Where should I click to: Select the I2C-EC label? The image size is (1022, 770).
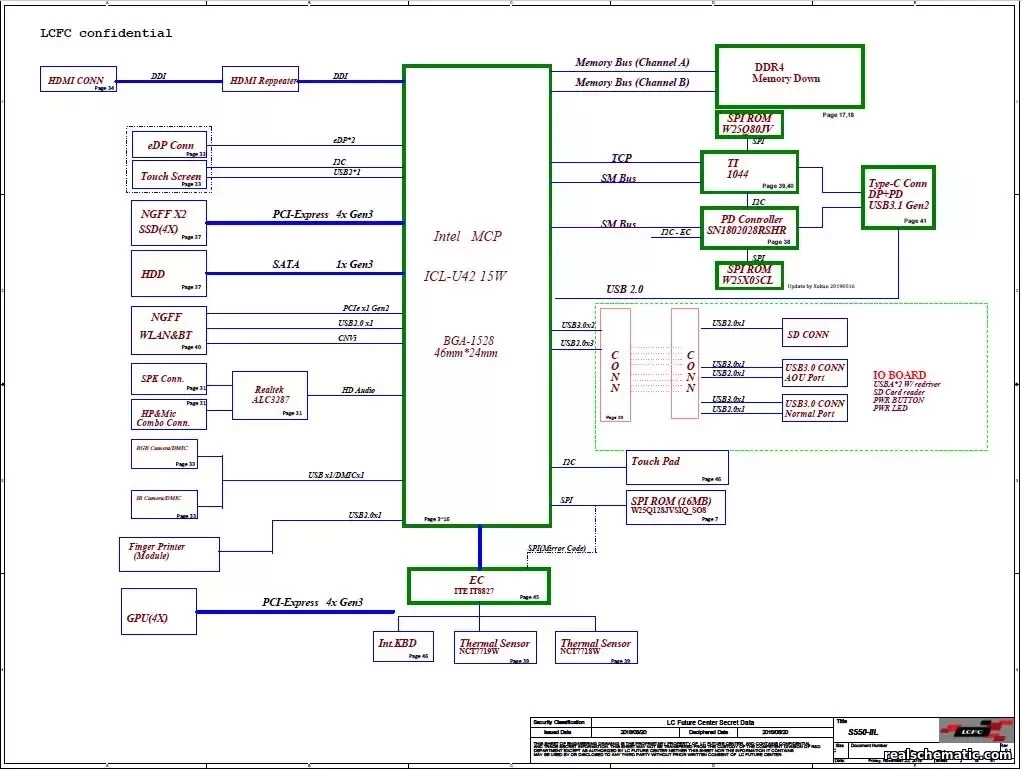[676, 232]
